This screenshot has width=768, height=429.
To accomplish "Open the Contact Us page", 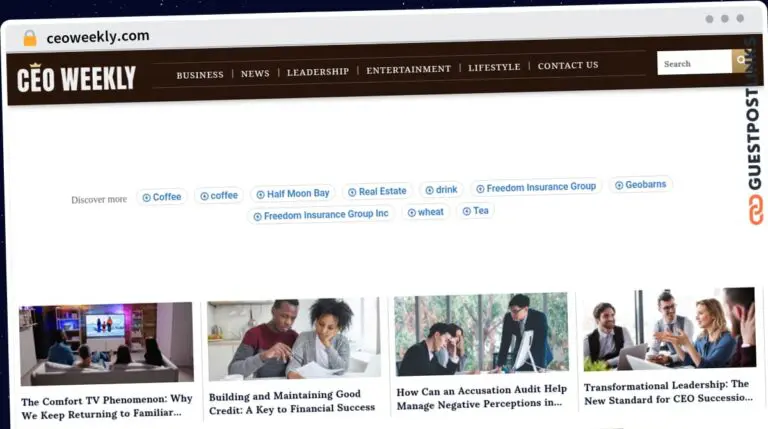I will 568,66.
